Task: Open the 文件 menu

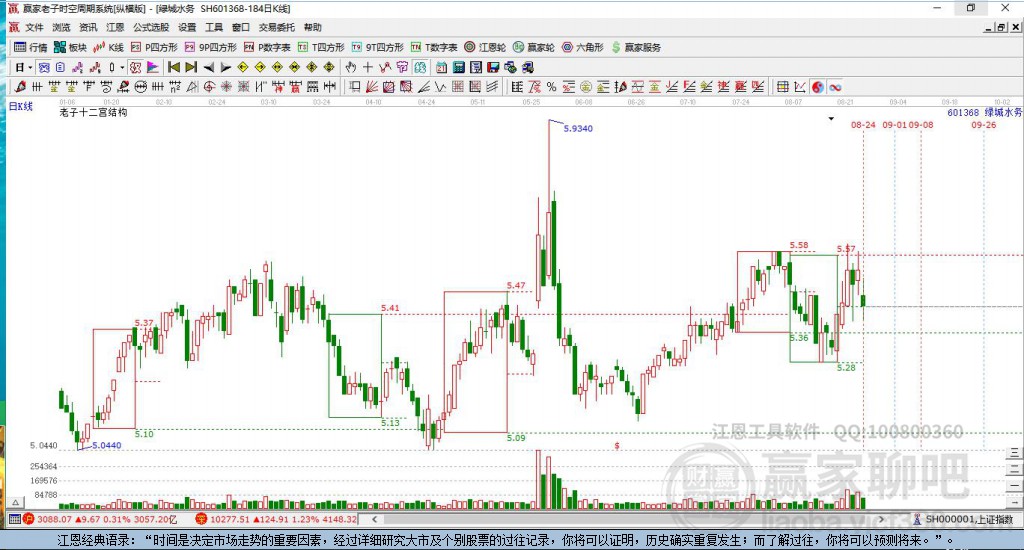Action: (x=34, y=27)
